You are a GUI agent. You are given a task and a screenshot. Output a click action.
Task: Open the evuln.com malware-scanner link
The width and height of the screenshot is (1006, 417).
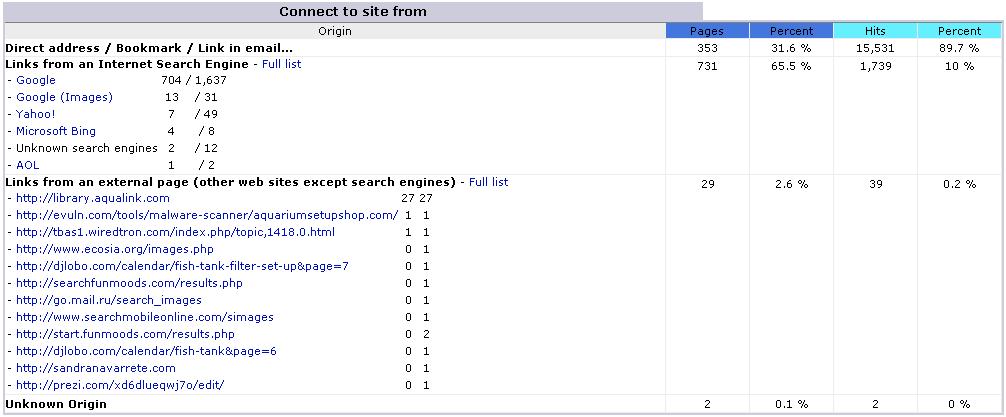pos(207,215)
